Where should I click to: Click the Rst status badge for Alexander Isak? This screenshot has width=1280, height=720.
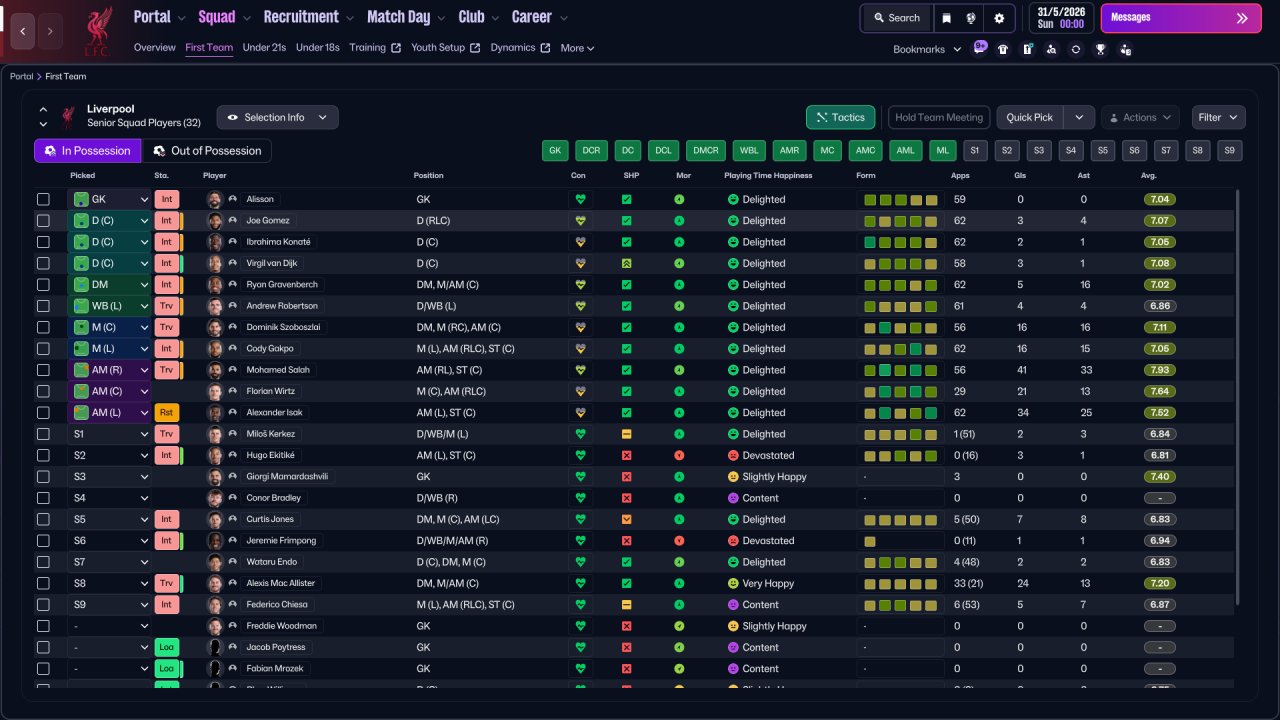click(x=166, y=413)
